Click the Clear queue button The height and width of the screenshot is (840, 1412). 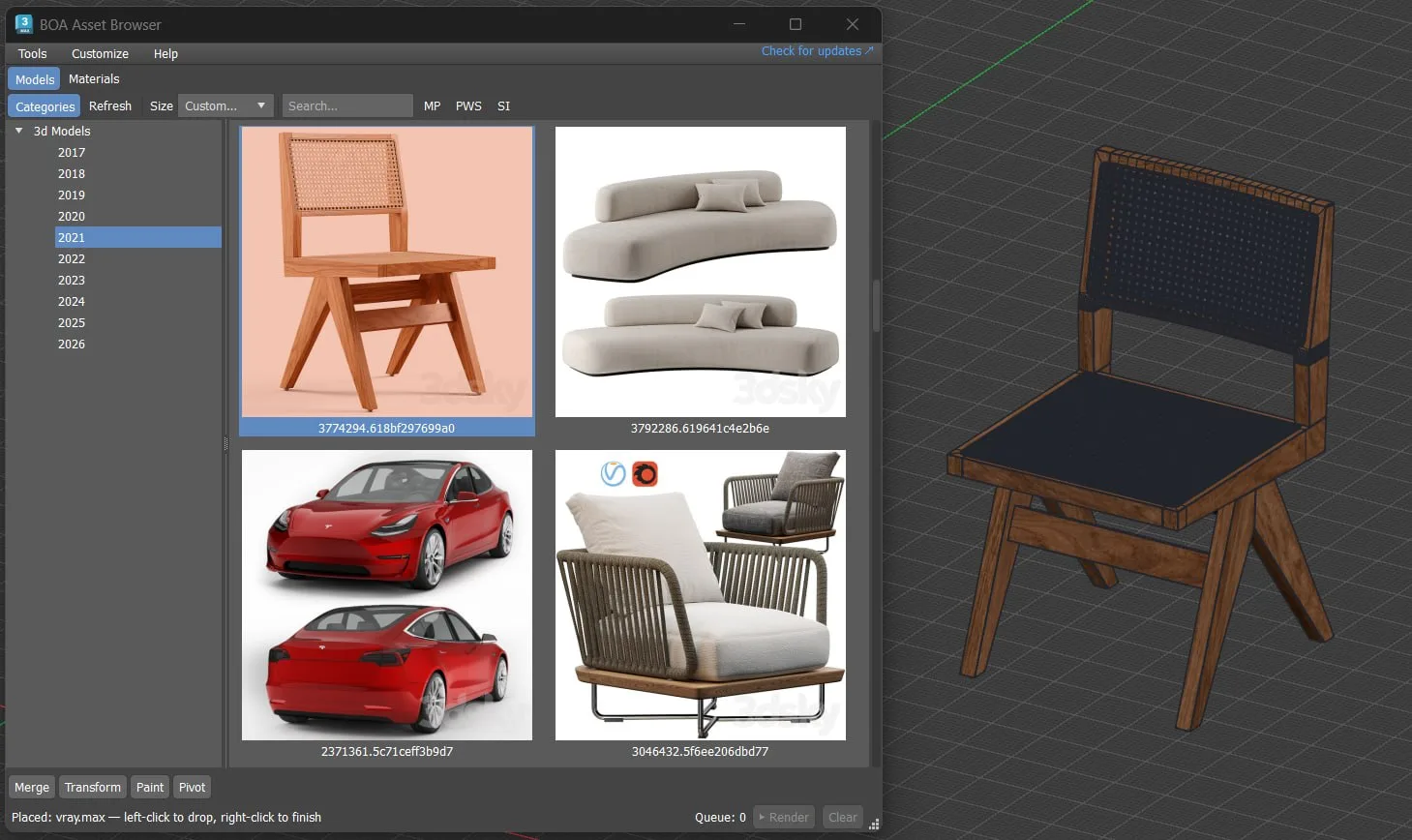[x=842, y=818]
